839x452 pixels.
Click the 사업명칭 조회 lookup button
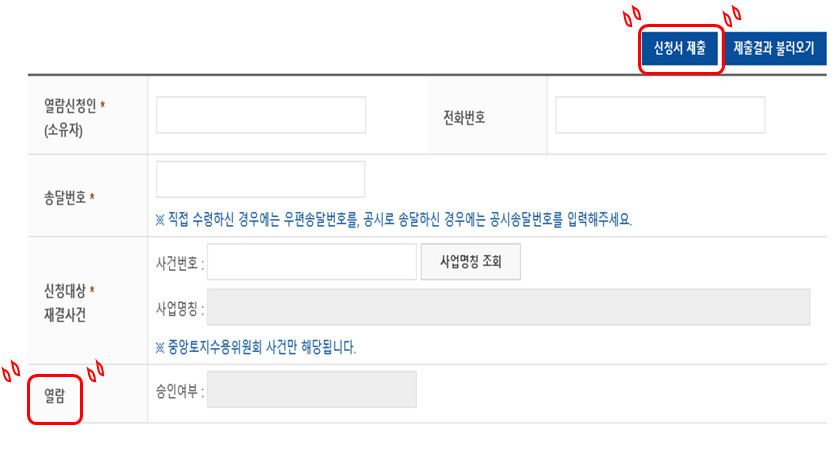470,262
